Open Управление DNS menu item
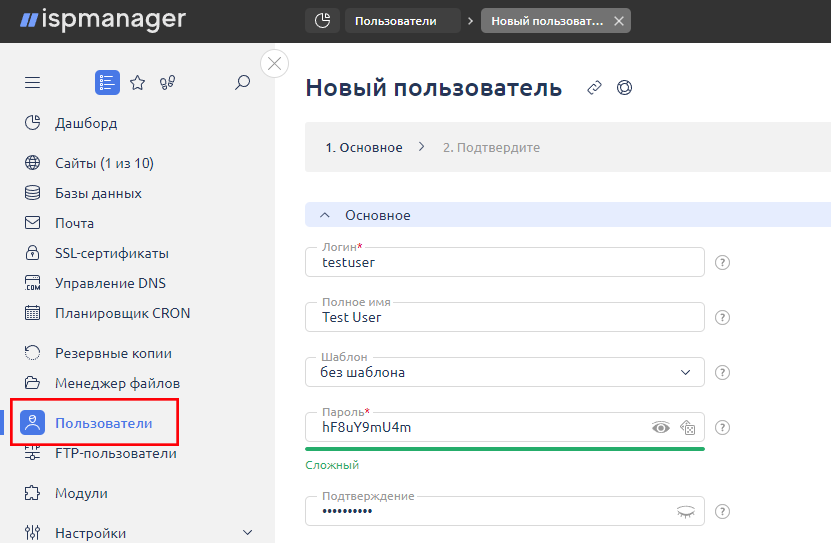The image size is (831, 543). [110, 283]
